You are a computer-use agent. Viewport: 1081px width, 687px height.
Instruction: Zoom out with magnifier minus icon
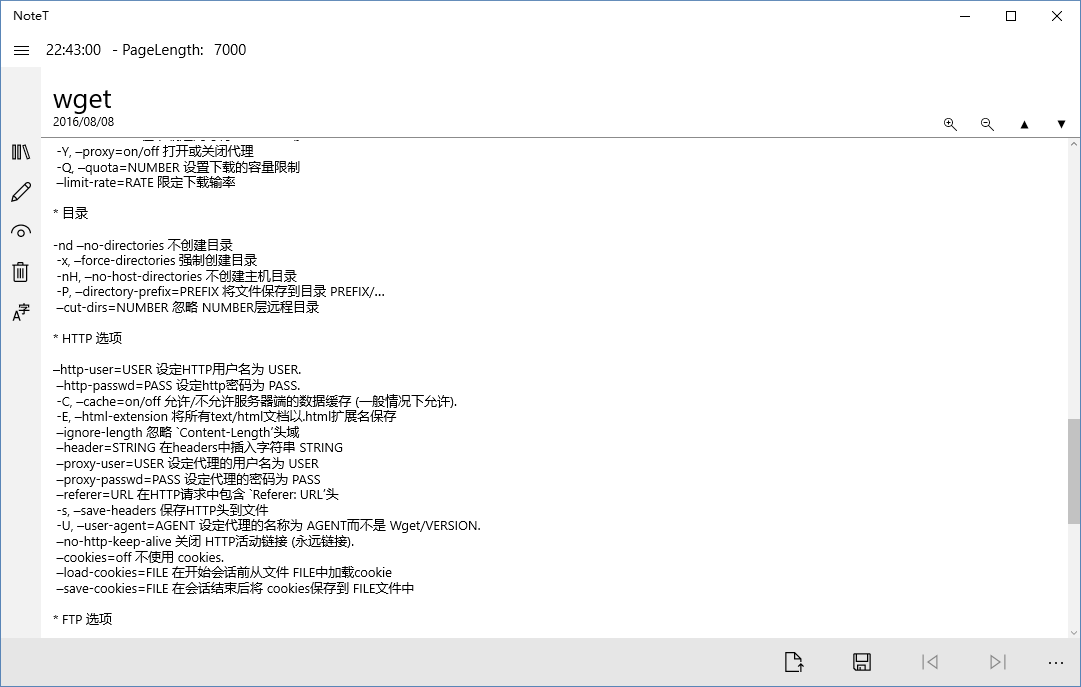coord(987,124)
